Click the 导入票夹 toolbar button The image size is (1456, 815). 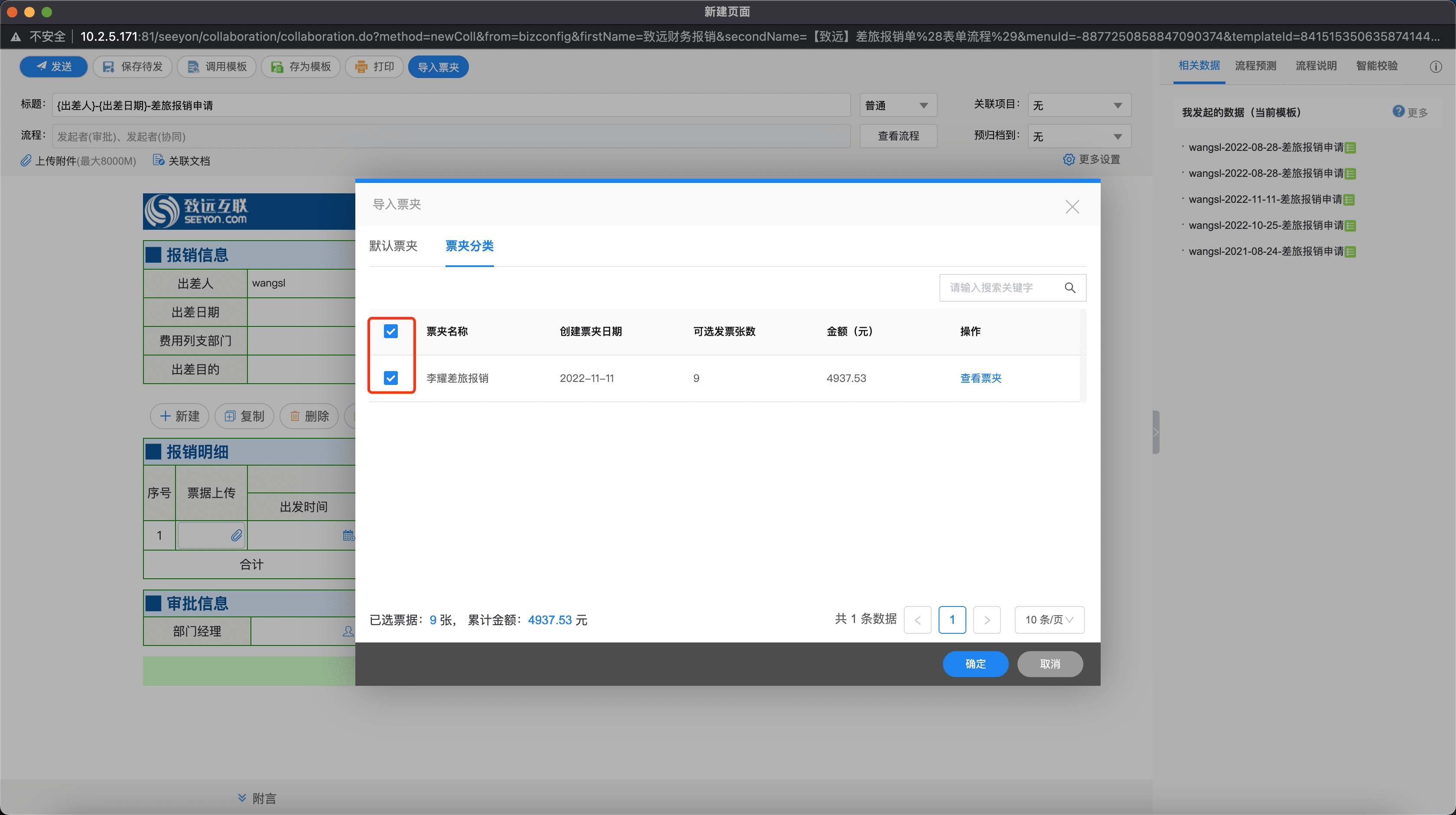pos(438,67)
